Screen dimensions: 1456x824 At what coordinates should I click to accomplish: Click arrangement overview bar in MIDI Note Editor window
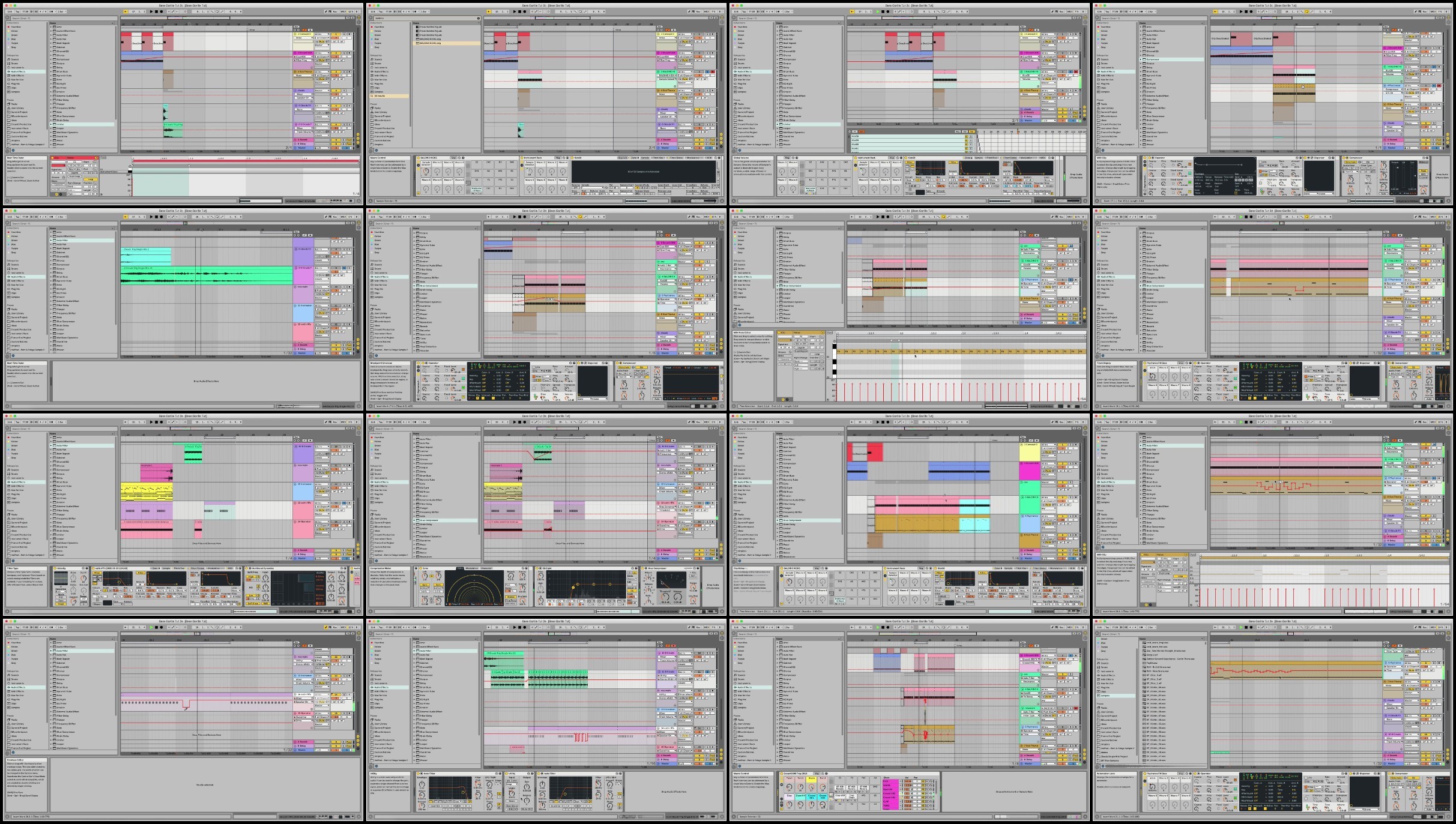pos(959,223)
